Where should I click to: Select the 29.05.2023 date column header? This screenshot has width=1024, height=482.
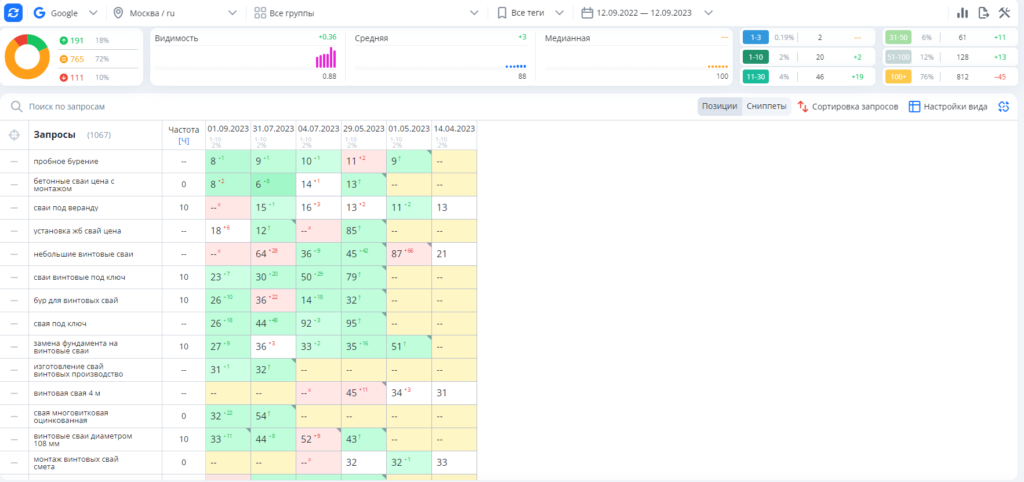pos(364,129)
